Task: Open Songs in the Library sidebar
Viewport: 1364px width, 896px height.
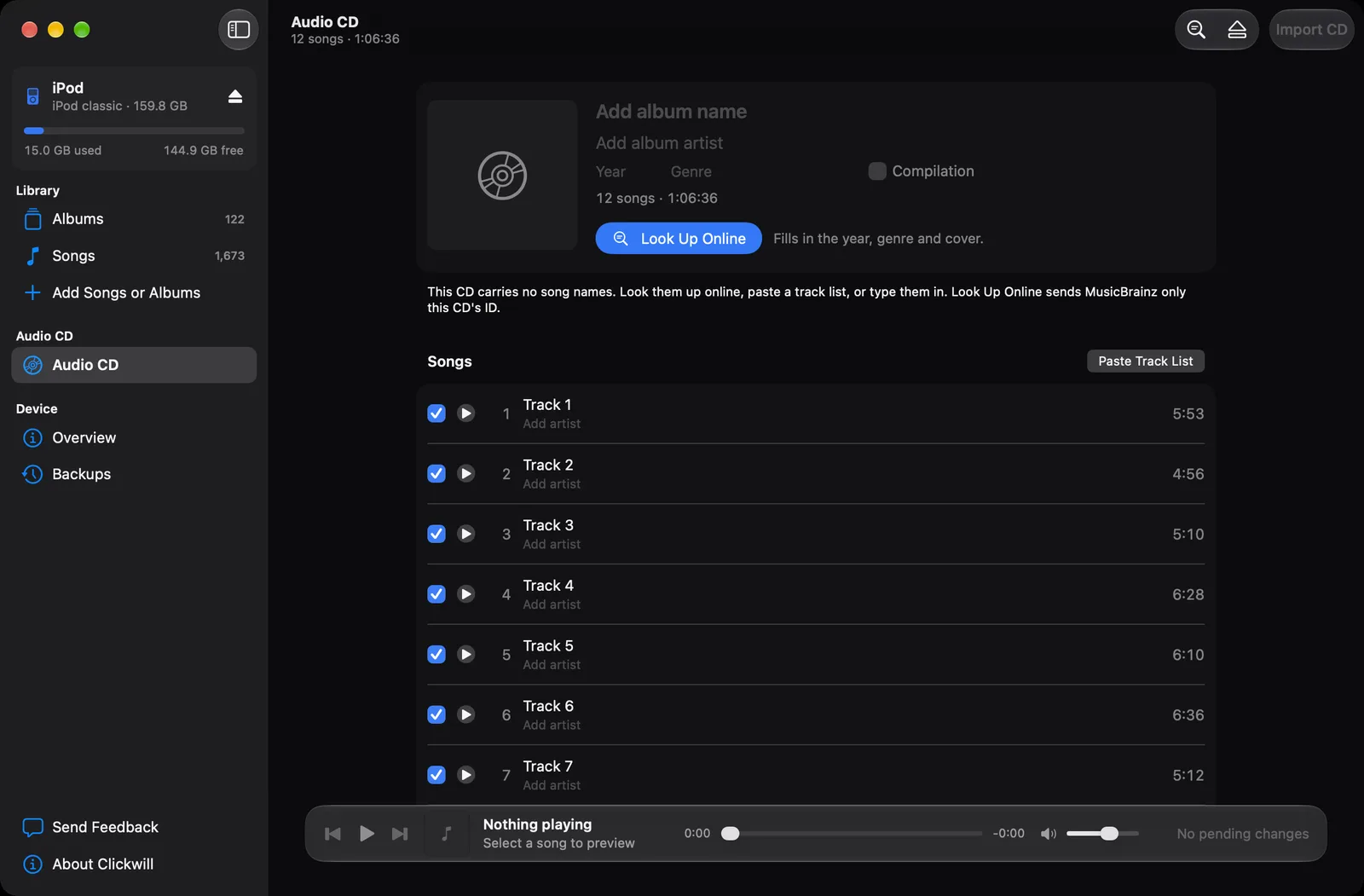Action: point(134,256)
